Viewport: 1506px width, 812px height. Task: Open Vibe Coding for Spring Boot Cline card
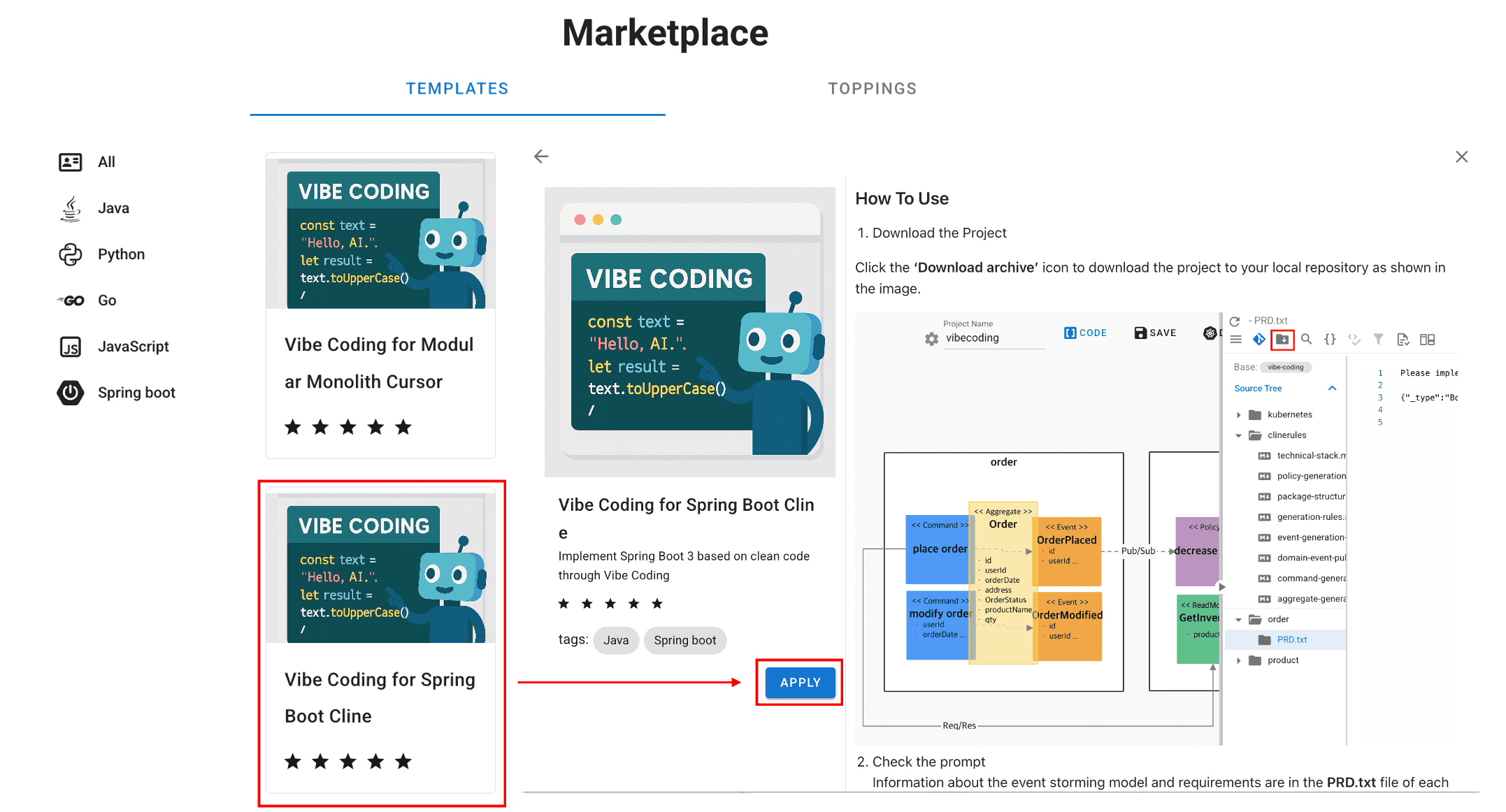pos(380,639)
